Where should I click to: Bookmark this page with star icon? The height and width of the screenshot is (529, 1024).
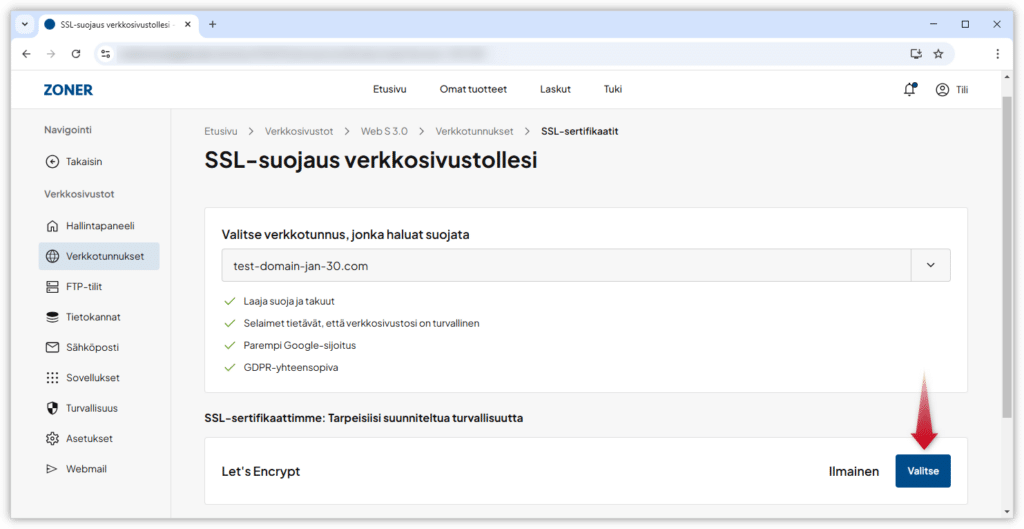[x=938, y=54]
